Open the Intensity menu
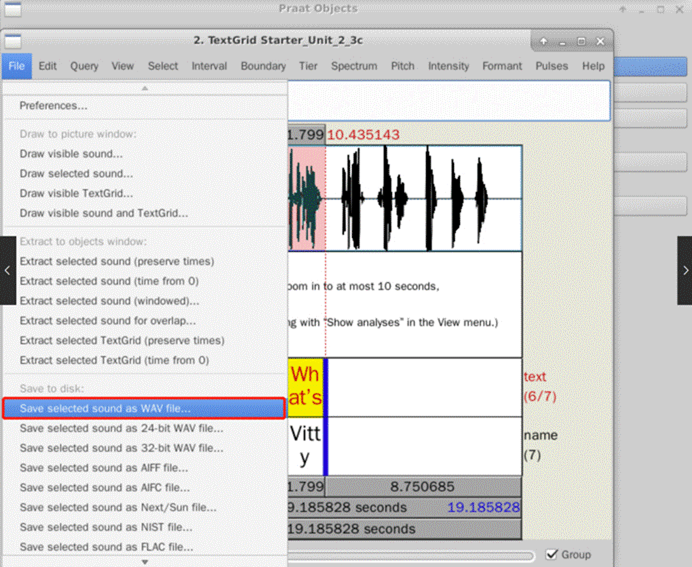Viewport: 692px width, 567px height. (x=448, y=66)
